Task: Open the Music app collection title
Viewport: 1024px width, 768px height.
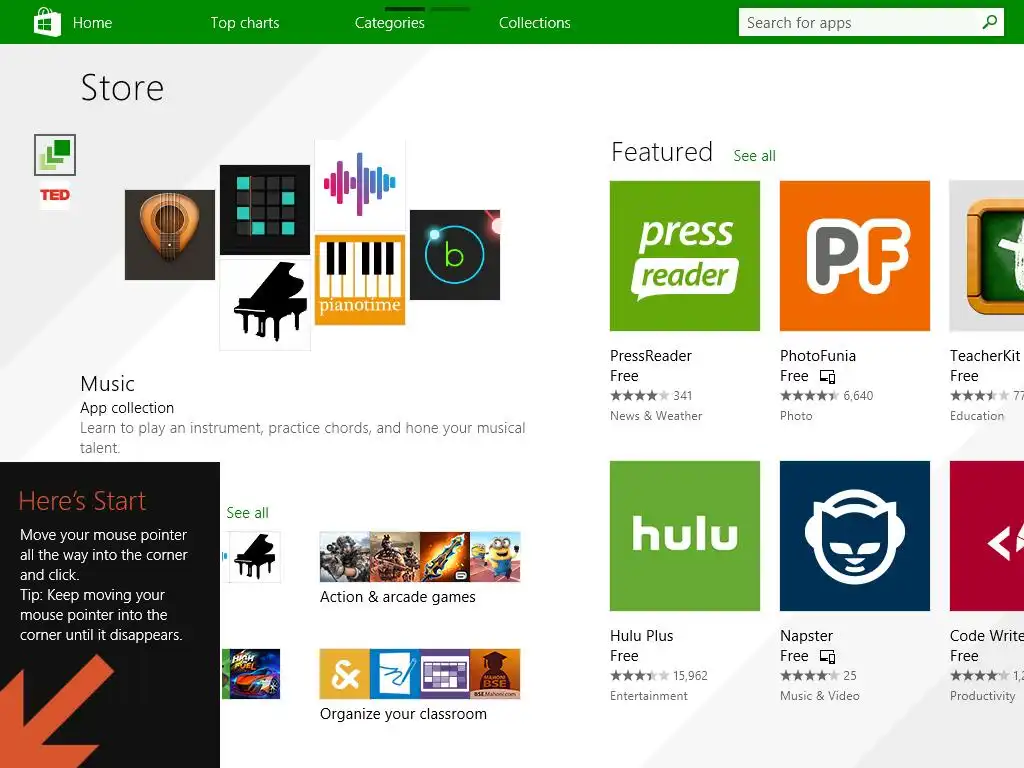Action: 107,384
